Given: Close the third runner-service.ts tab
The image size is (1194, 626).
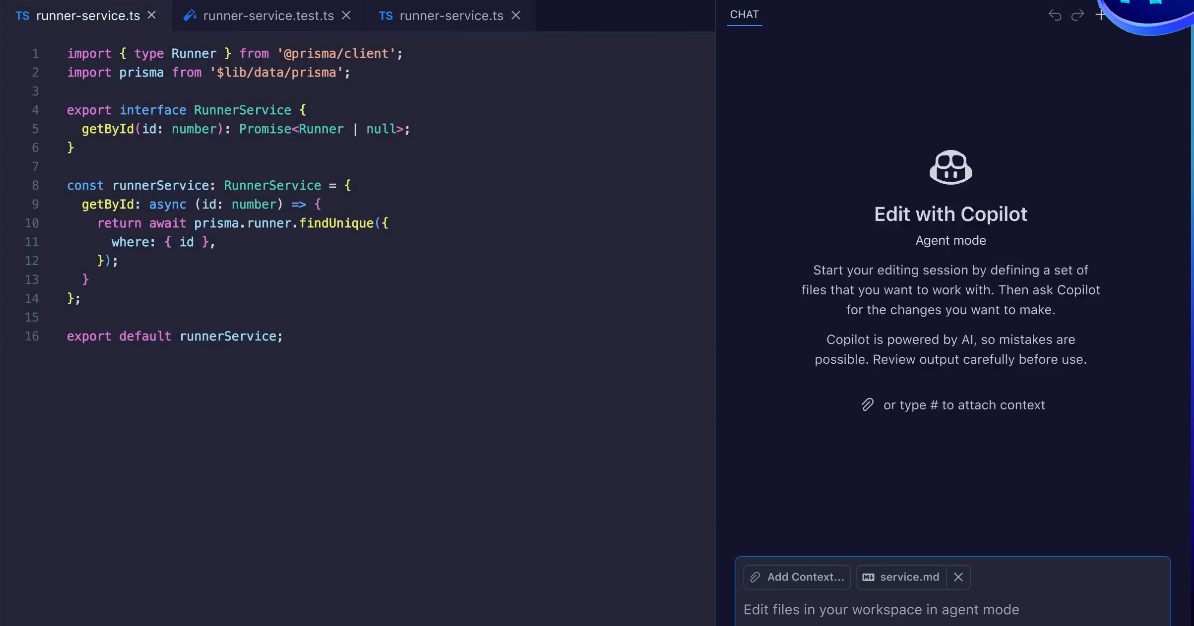Looking at the screenshot, I should coord(516,15).
